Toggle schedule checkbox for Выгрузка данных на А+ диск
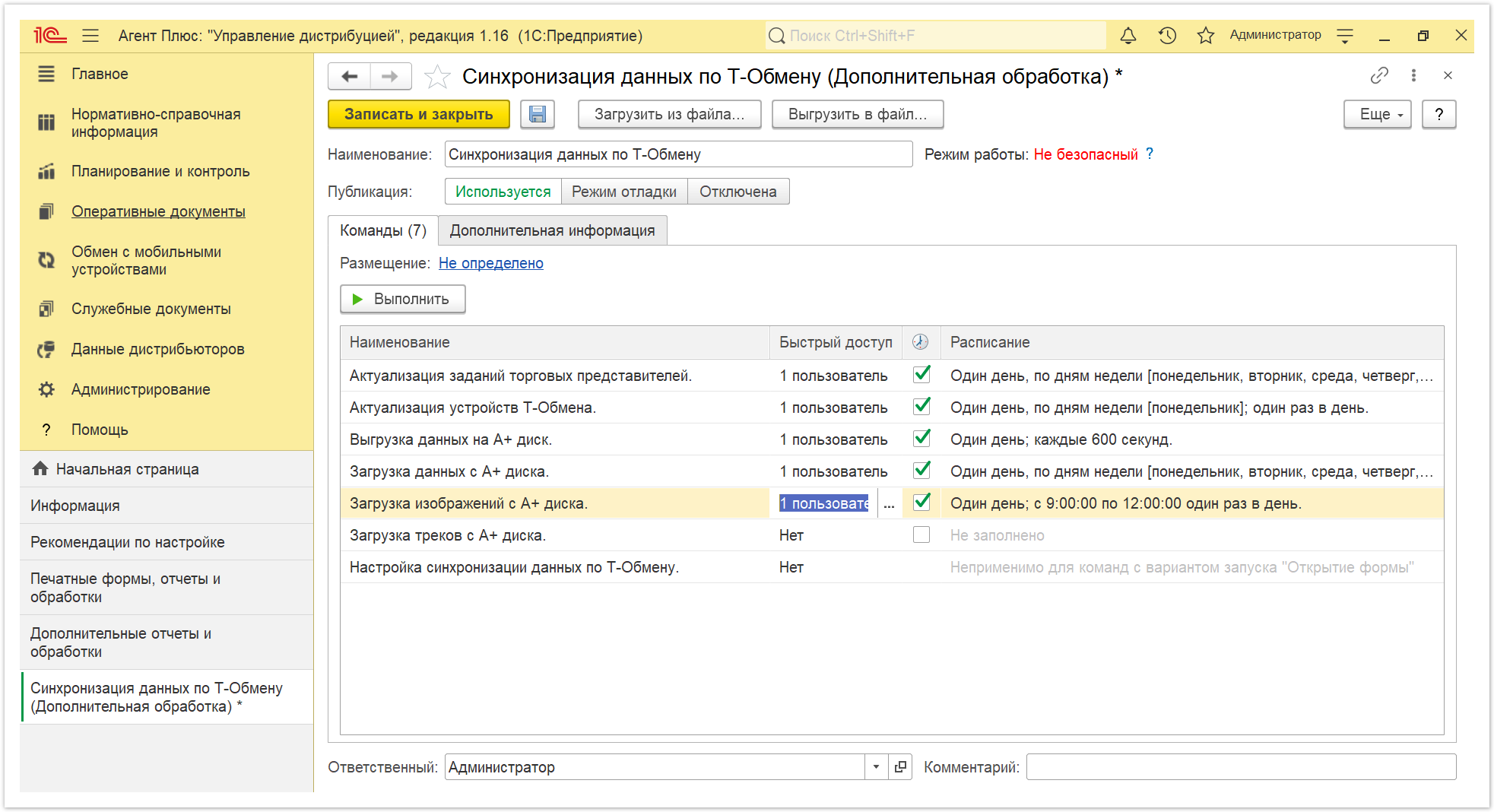The height and width of the screenshot is (812, 1494). click(x=921, y=438)
